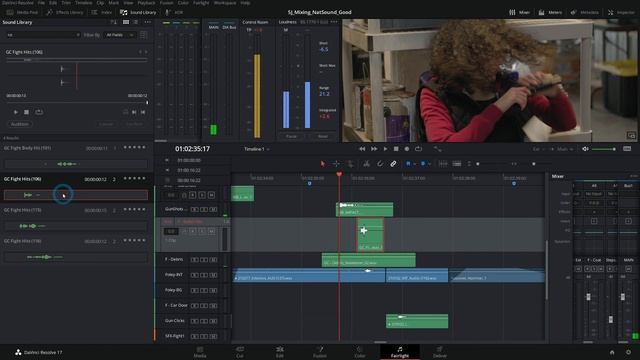
Task: Click the Sound Library sort icon
Action: [x=113, y=22]
